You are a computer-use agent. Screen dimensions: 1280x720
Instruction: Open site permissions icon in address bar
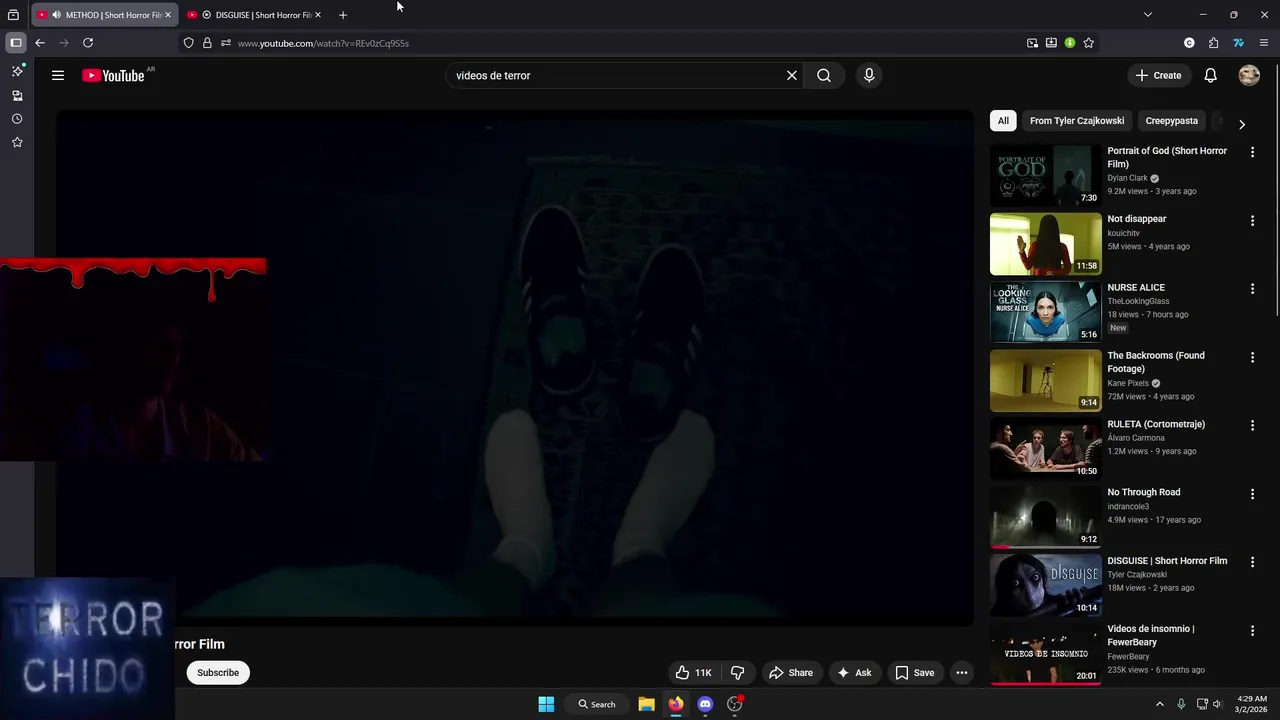coord(226,43)
